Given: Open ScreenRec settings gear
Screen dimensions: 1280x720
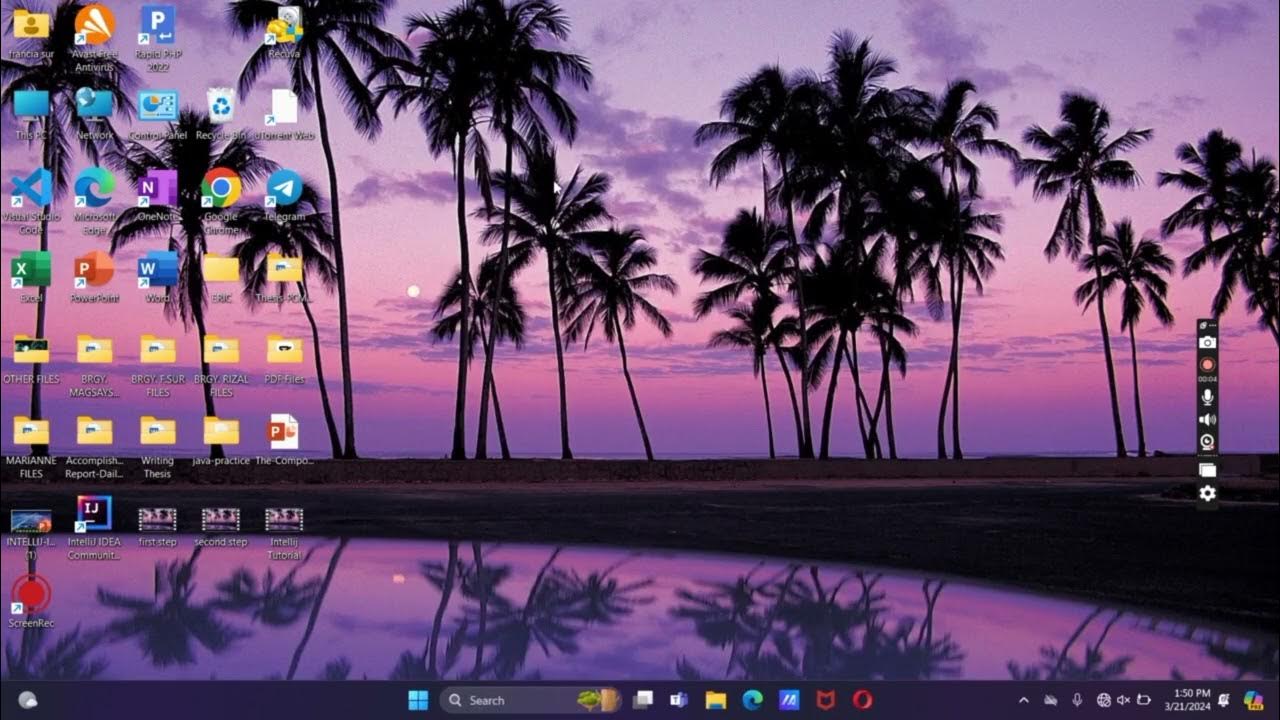Looking at the screenshot, I should 1207,494.
